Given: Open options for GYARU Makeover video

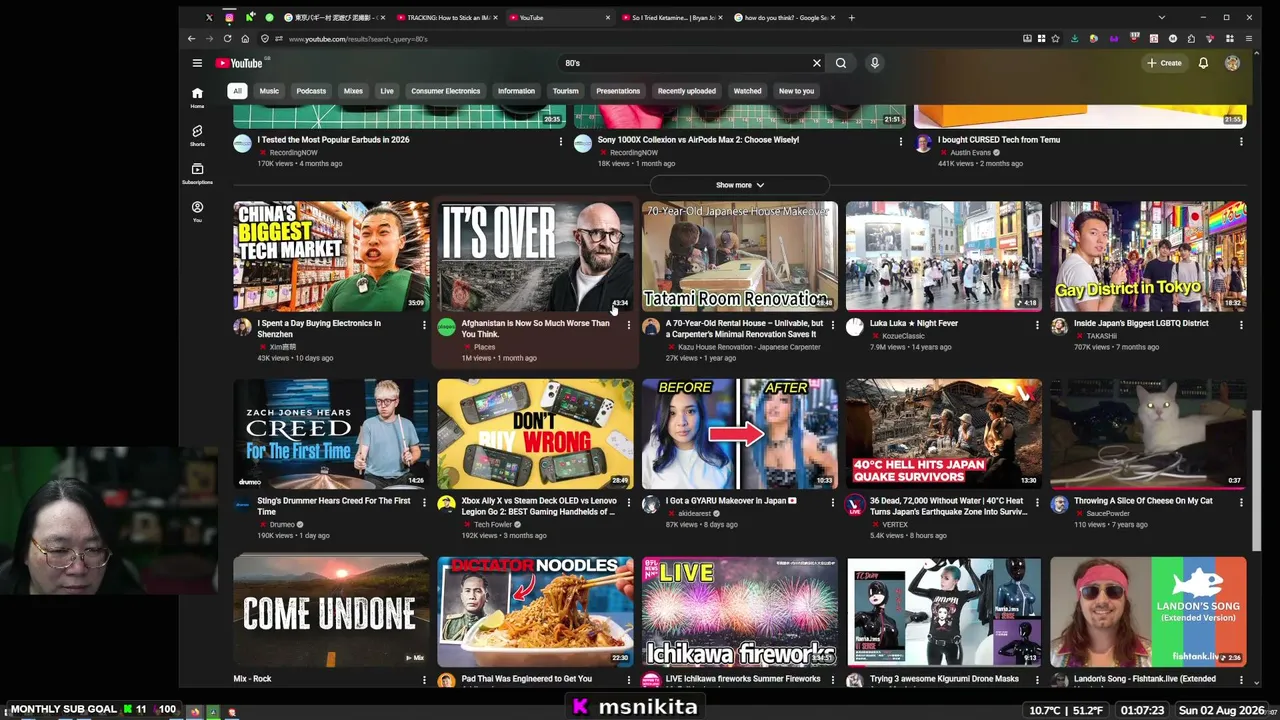Looking at the screenshot, I should (x=832, y=502).
